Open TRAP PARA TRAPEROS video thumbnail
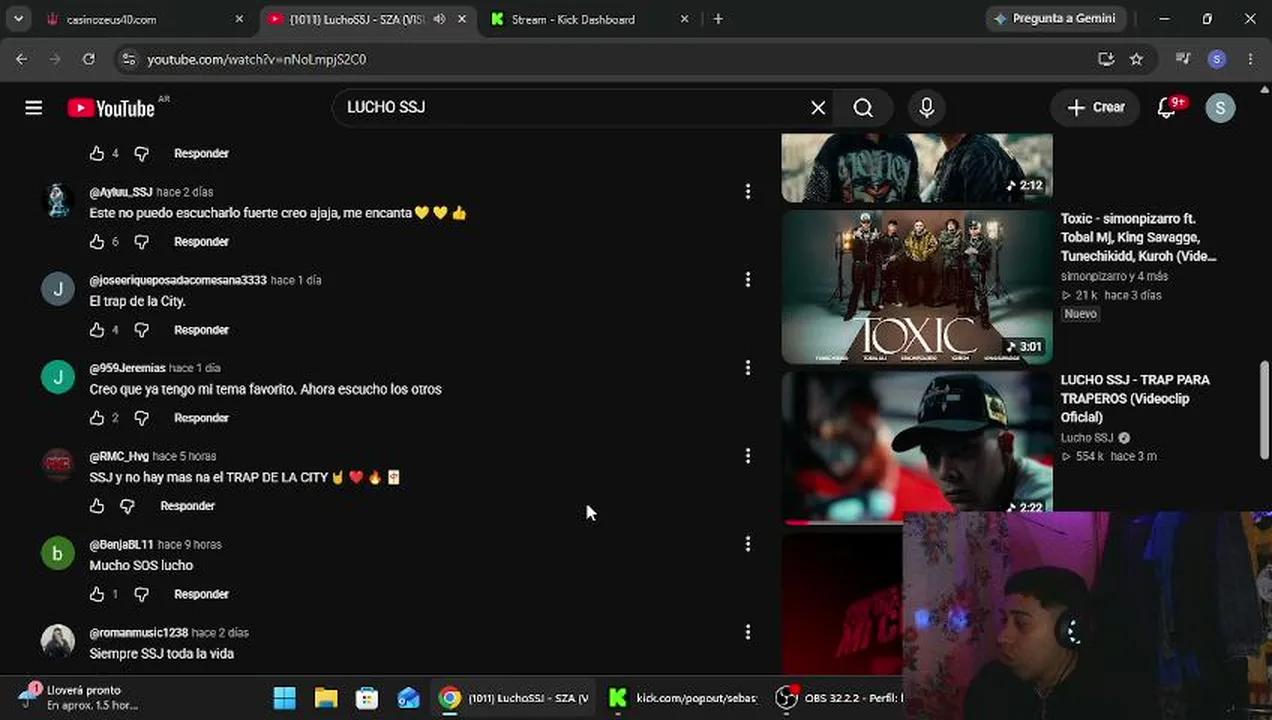Screen dimensions: 1272x720 click(x=917, y=448)
